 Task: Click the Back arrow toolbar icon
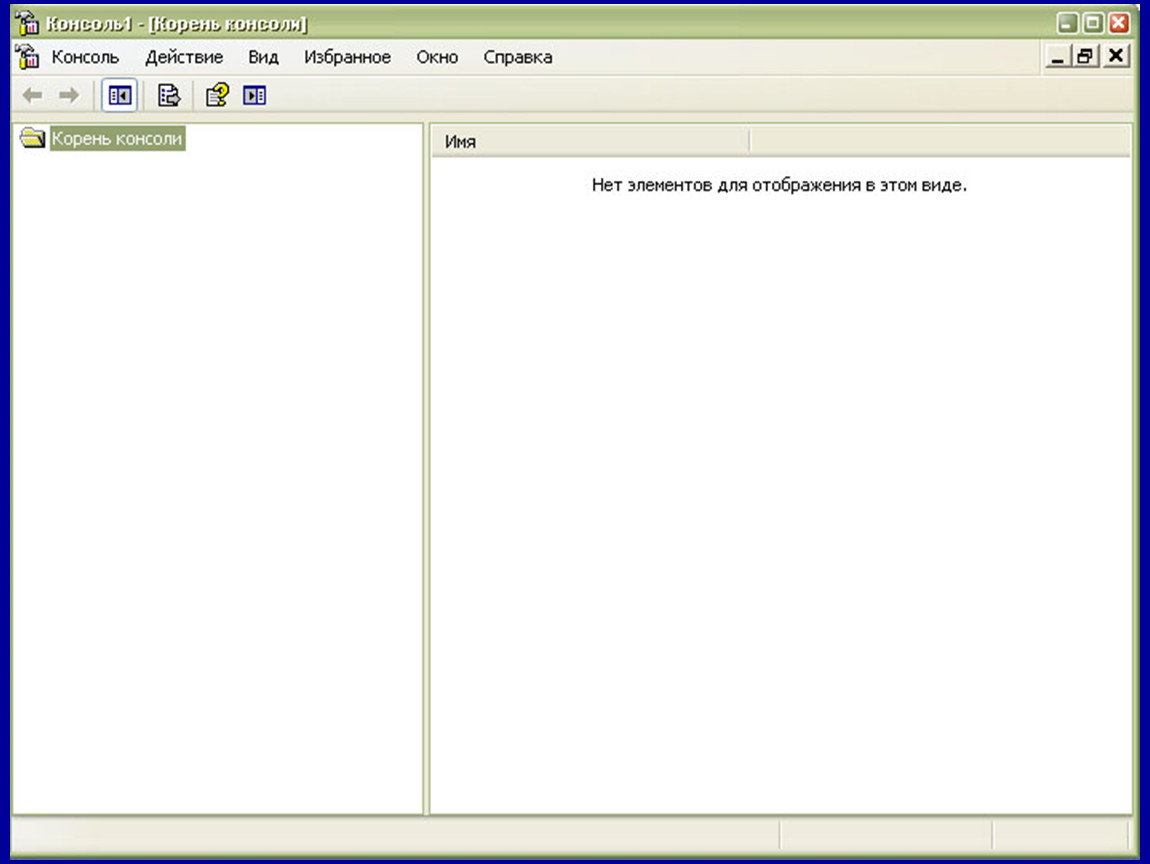32,95
